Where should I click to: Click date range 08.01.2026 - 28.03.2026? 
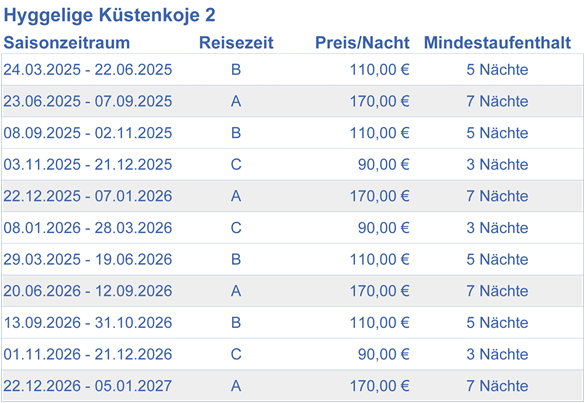88,228
